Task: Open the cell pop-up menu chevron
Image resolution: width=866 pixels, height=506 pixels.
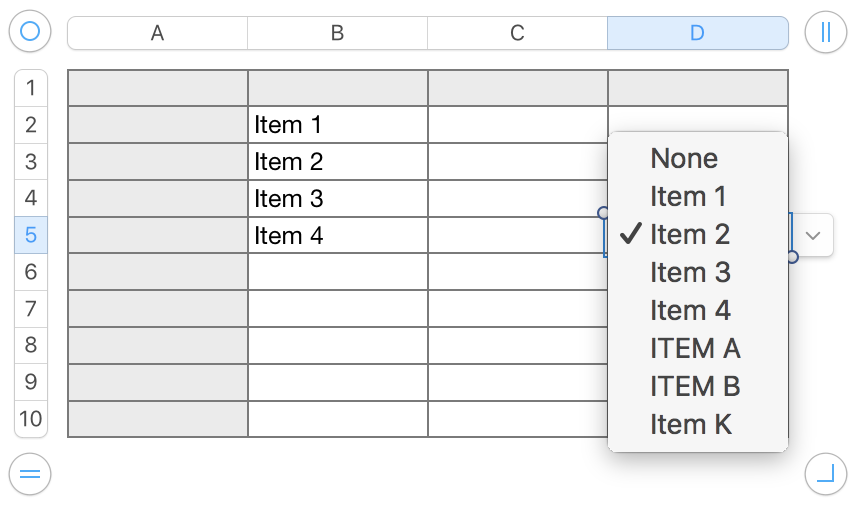Action: coord(813,235)
